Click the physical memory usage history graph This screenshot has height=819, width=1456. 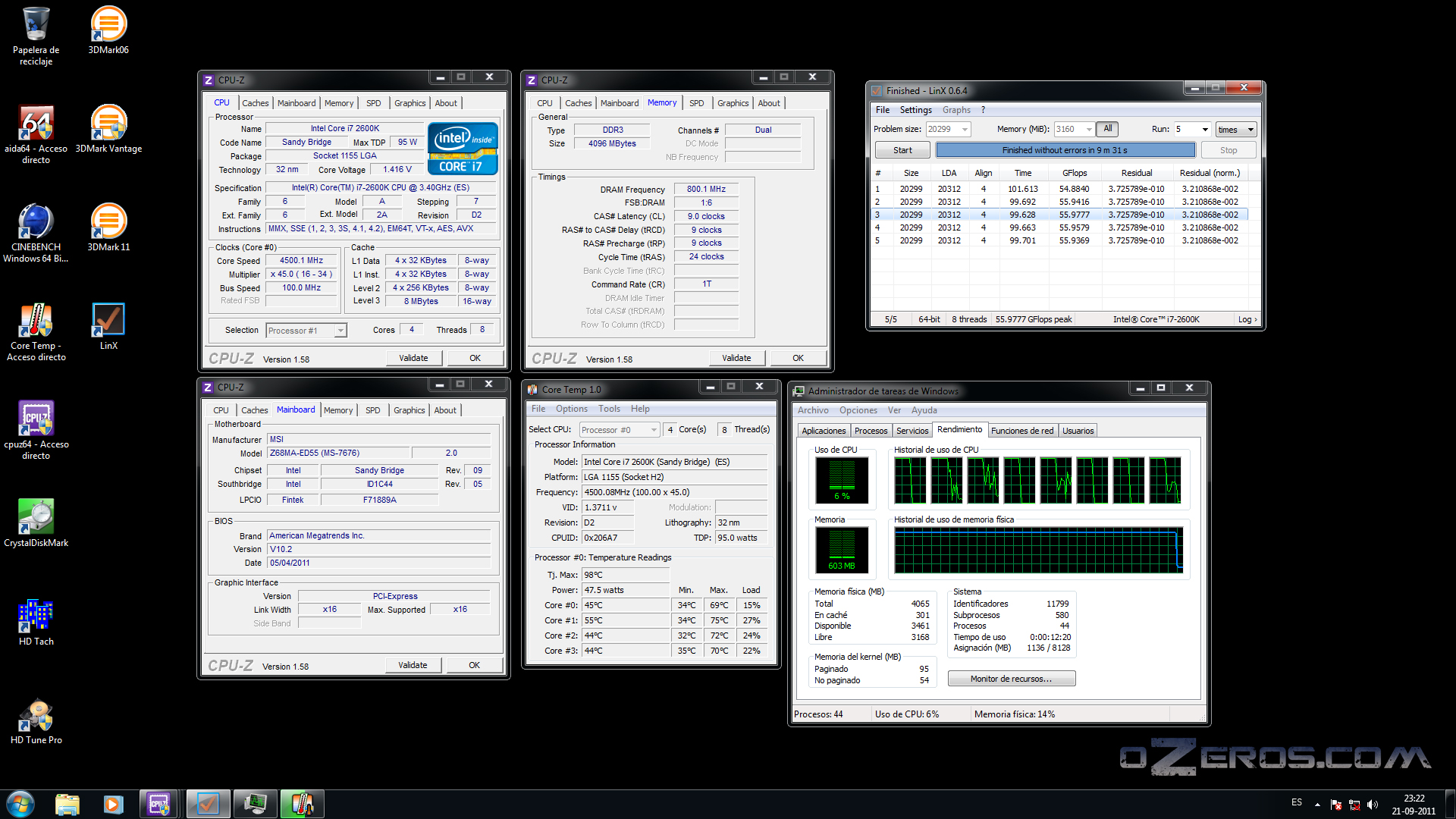click(x=1038, y=550)
